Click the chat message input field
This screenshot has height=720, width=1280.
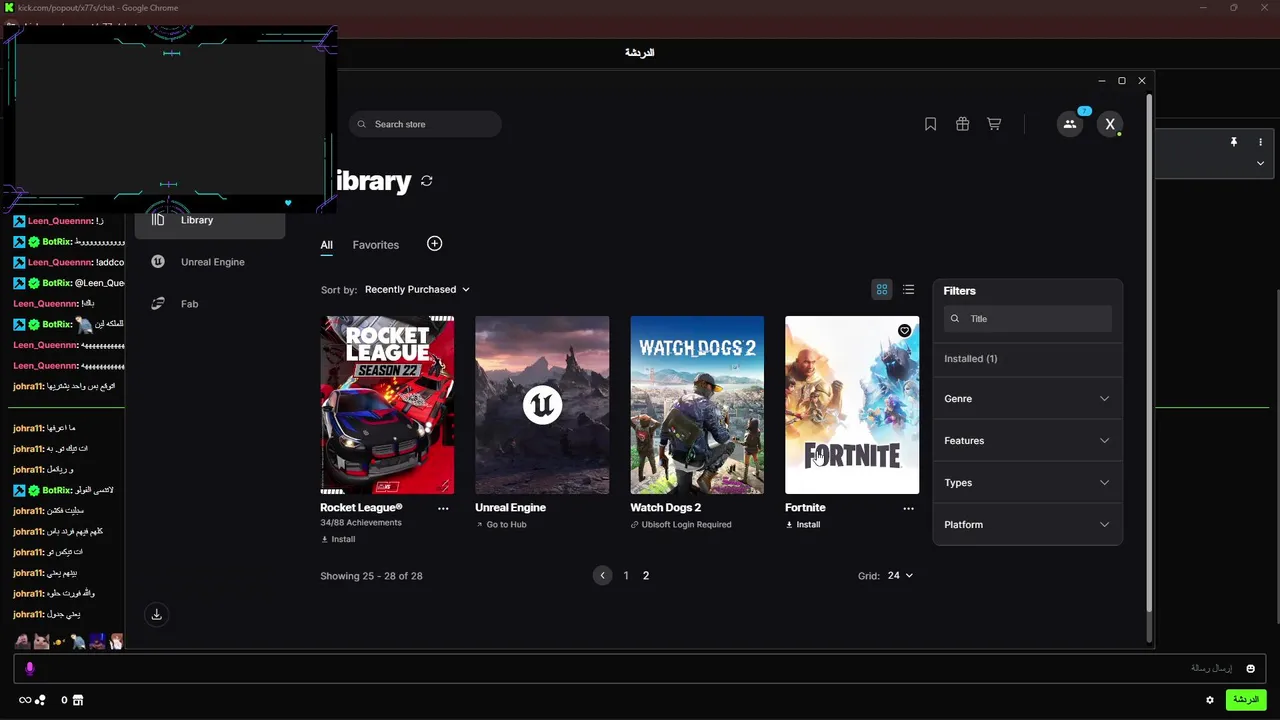point(640,668)
